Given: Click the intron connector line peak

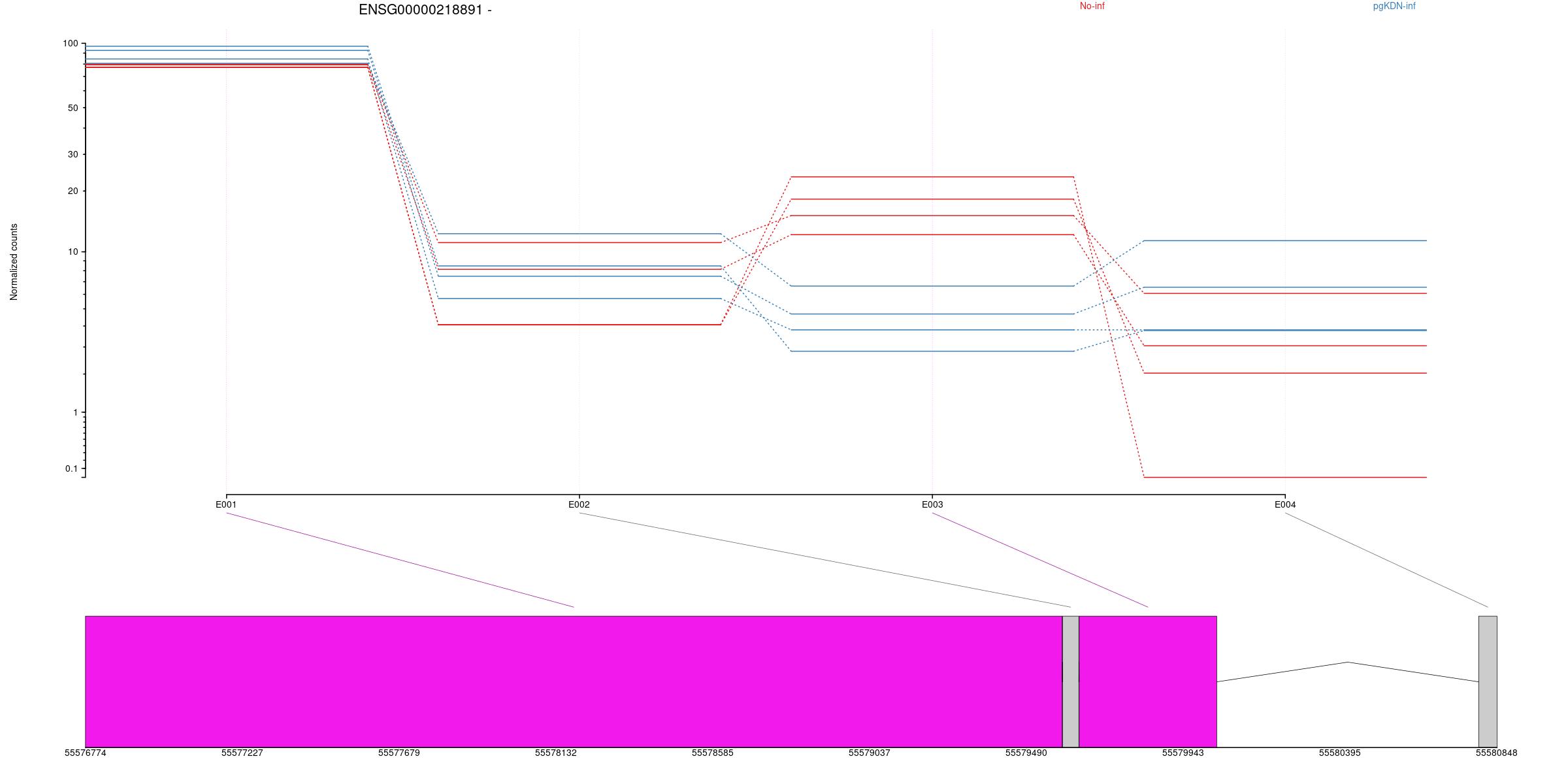Looking at the screenshot, I should (x=1347, y=662).
